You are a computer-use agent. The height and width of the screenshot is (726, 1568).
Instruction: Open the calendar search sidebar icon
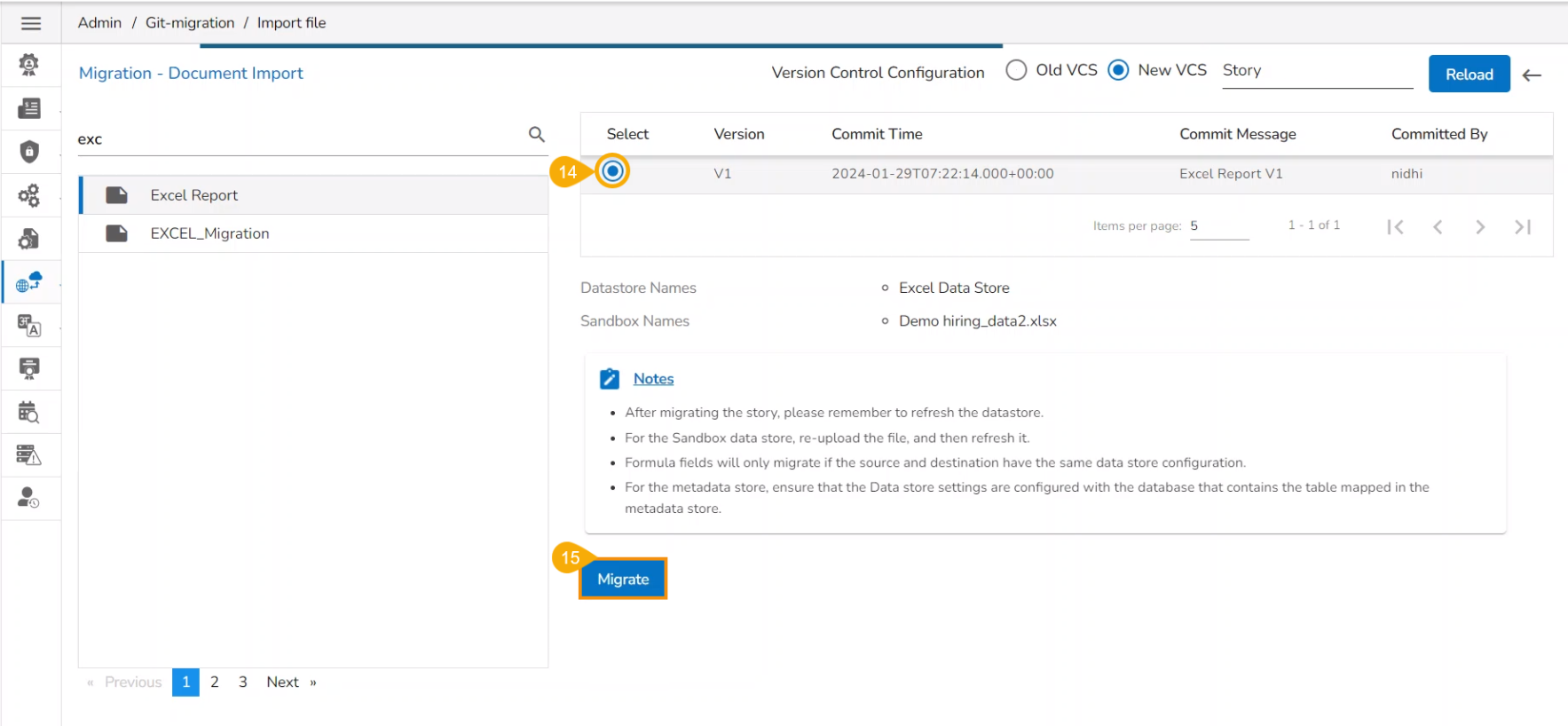point(29,413)
